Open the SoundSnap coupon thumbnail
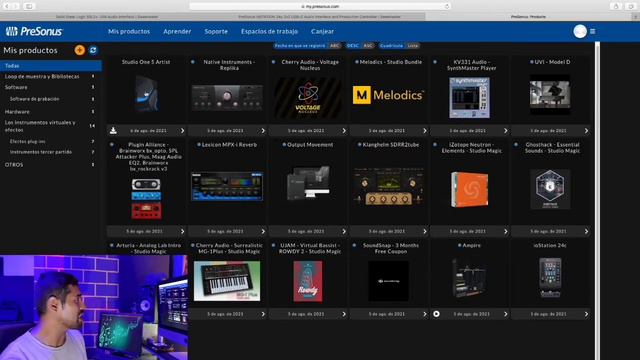The height and width of the screenshot is (360, 640). (388, 281)
